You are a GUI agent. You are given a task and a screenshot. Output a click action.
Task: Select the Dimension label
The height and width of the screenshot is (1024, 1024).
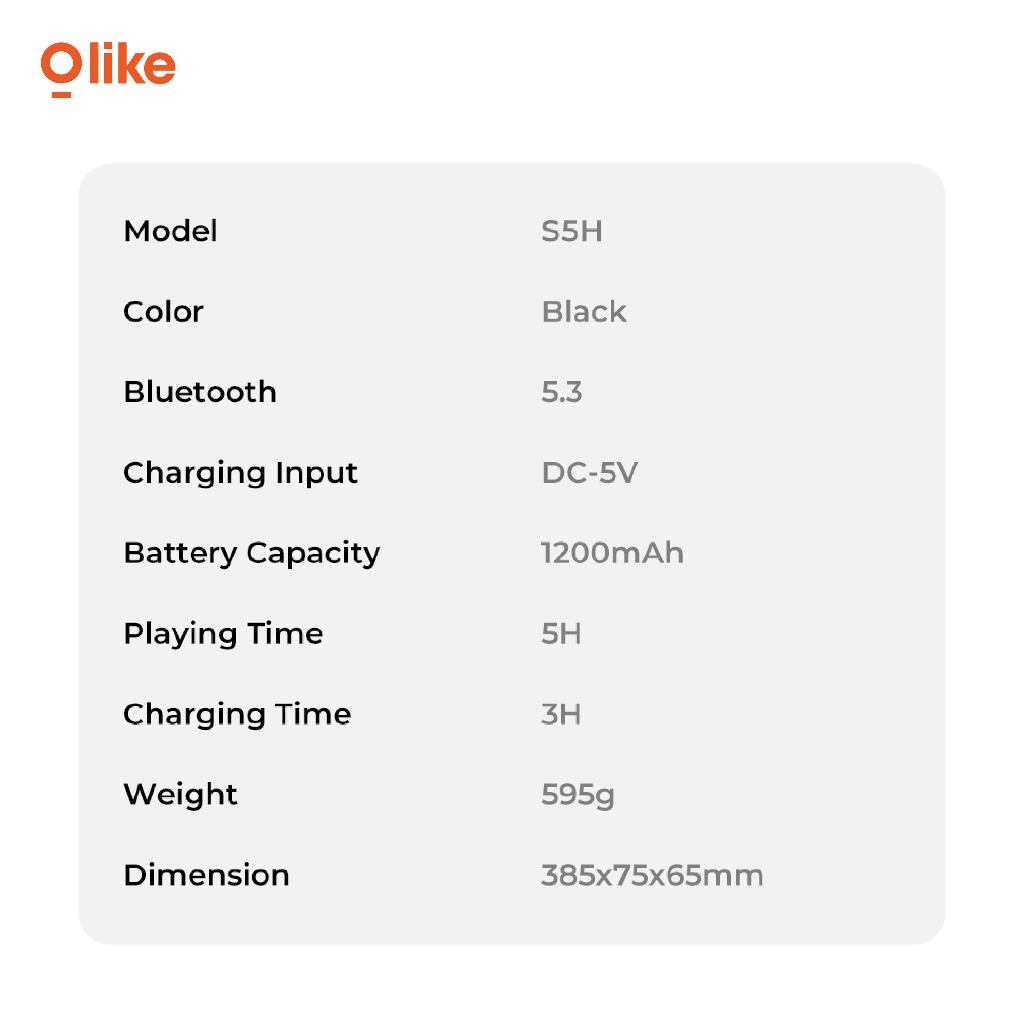point(206,875)
